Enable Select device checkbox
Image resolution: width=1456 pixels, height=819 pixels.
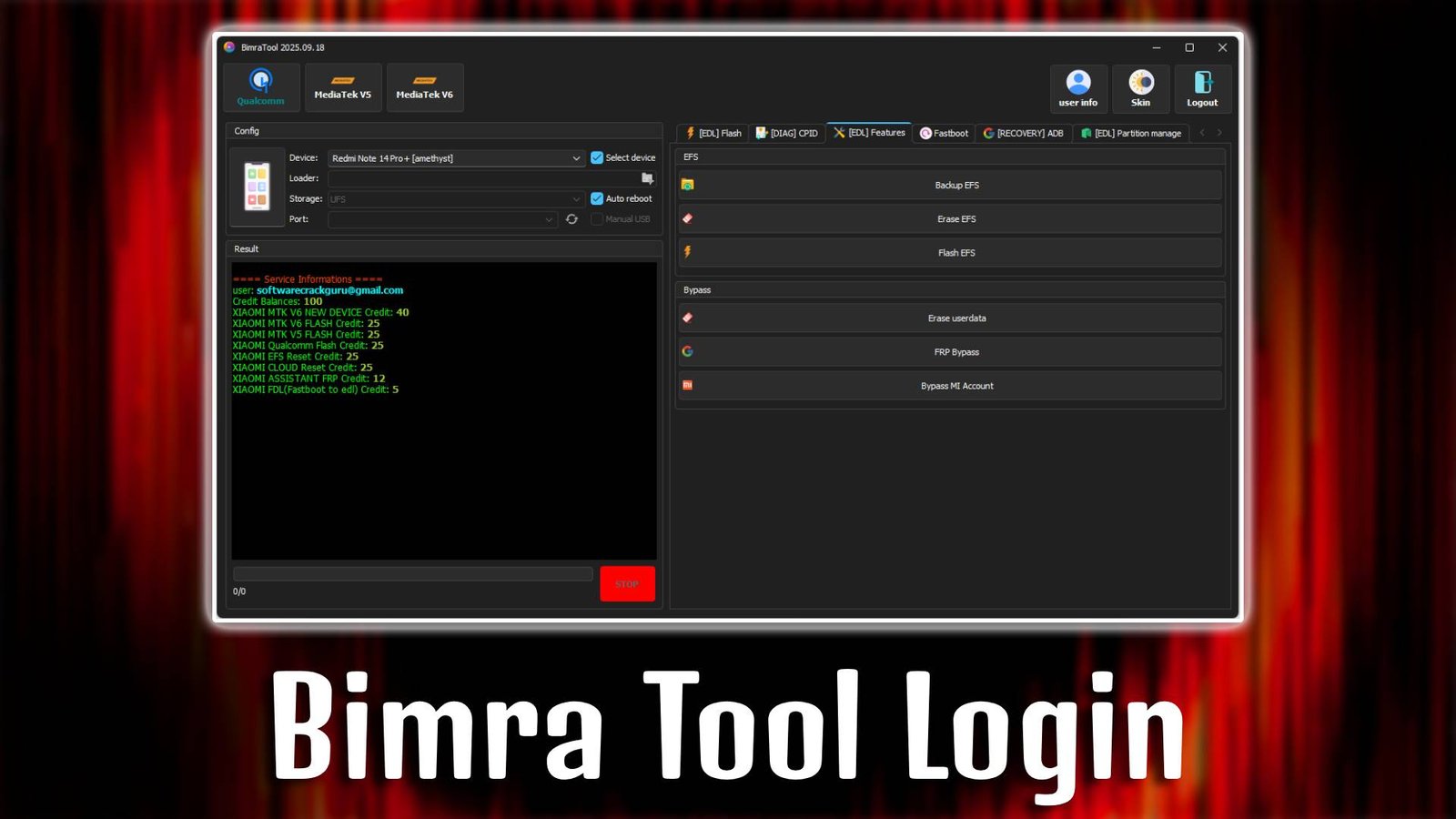click(597, 157)
